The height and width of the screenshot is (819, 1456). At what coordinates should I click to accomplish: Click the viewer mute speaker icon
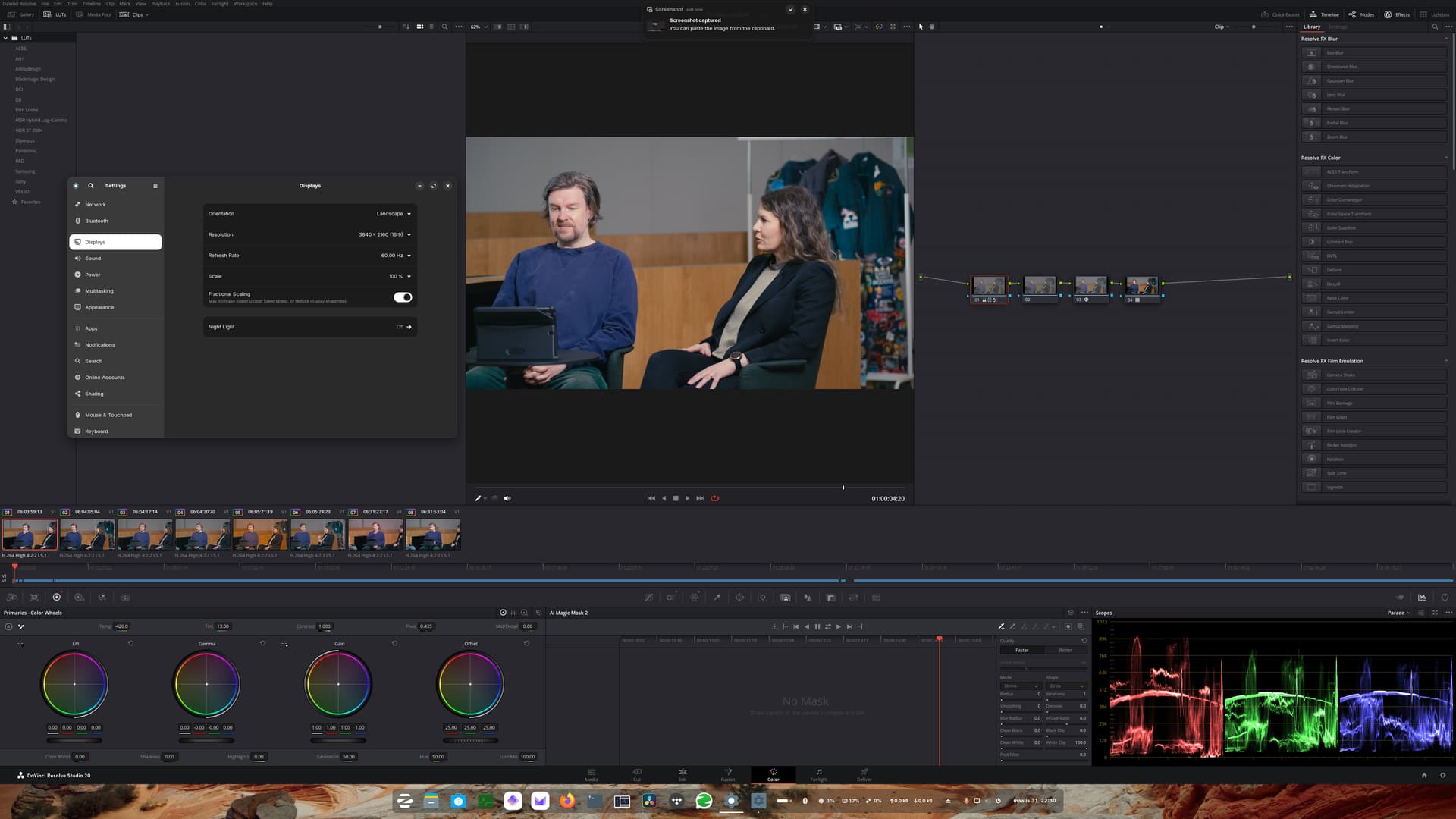click(x=507, y=498)
